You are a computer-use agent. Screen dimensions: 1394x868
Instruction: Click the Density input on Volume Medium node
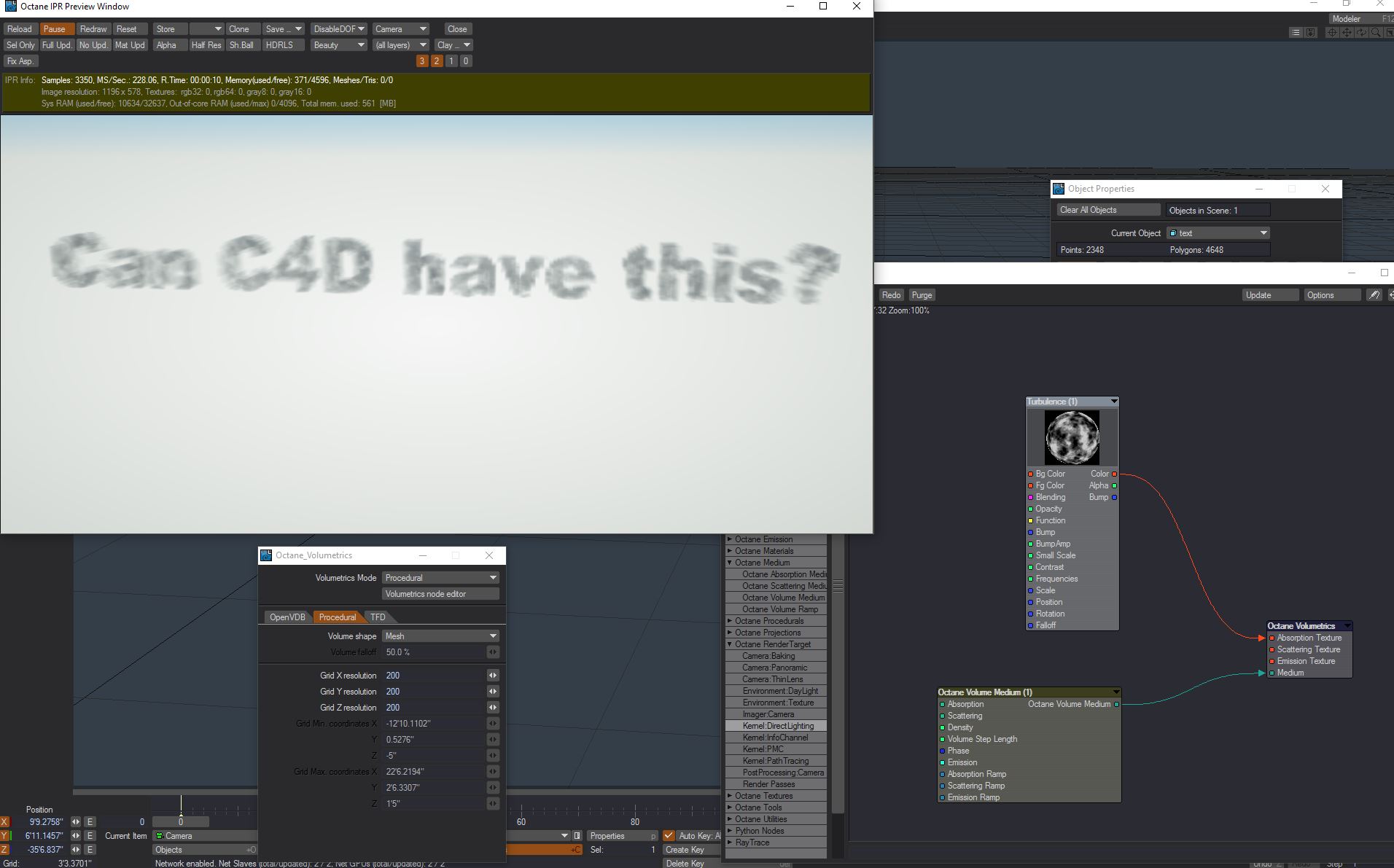tap(943, 727)
